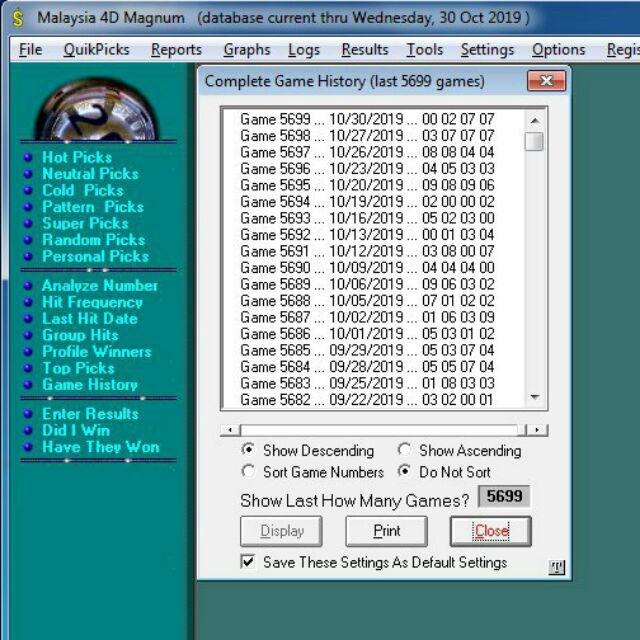Image resolution: width=640 pixels, height=640 pixels.
Task: Click the bullet icon beside Game History
Action: click(x=28, y=385)
